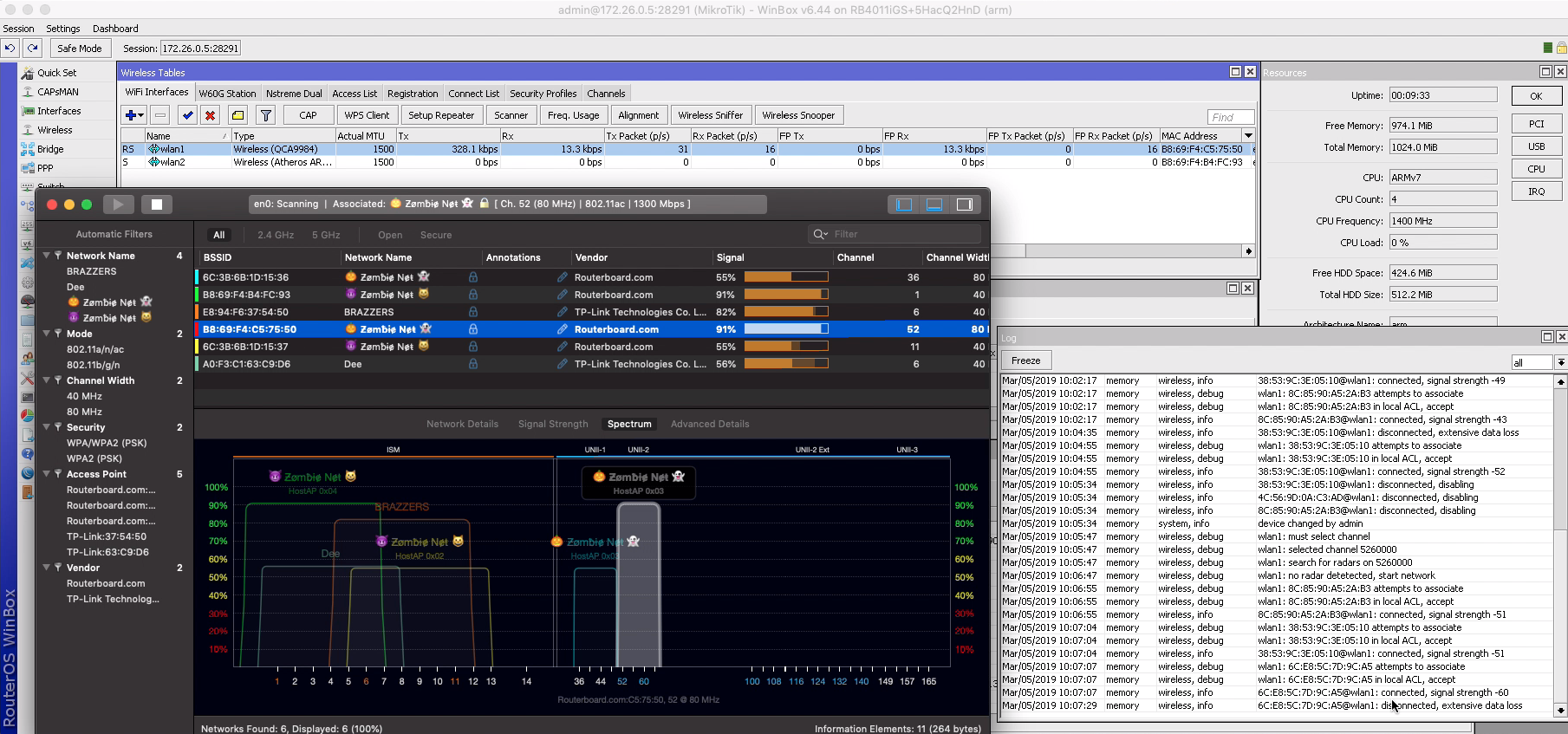Disable interface with the red X
This screenshot has height=734, width=1568.
pyautogui.click(x=210, y=115)
